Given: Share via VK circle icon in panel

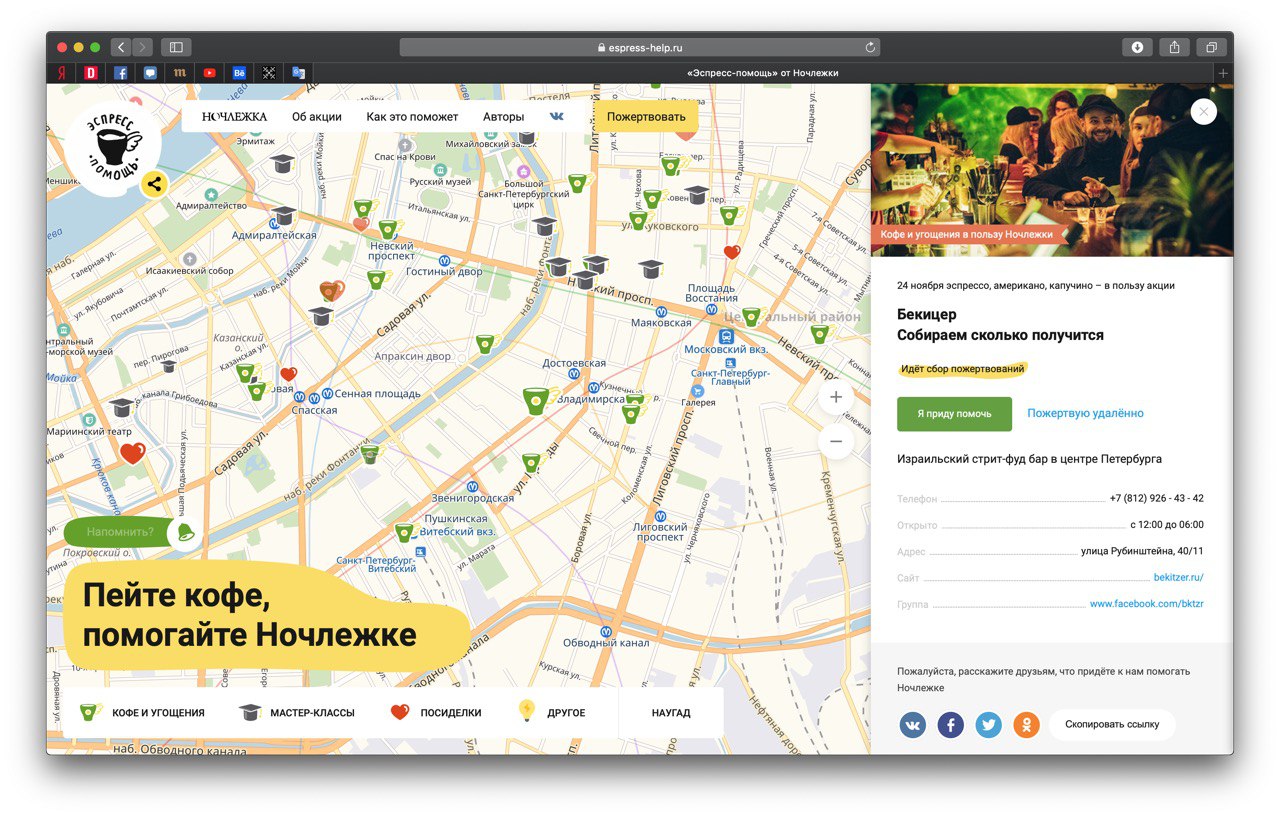Looking at the screenshot, I should (913, 724).
